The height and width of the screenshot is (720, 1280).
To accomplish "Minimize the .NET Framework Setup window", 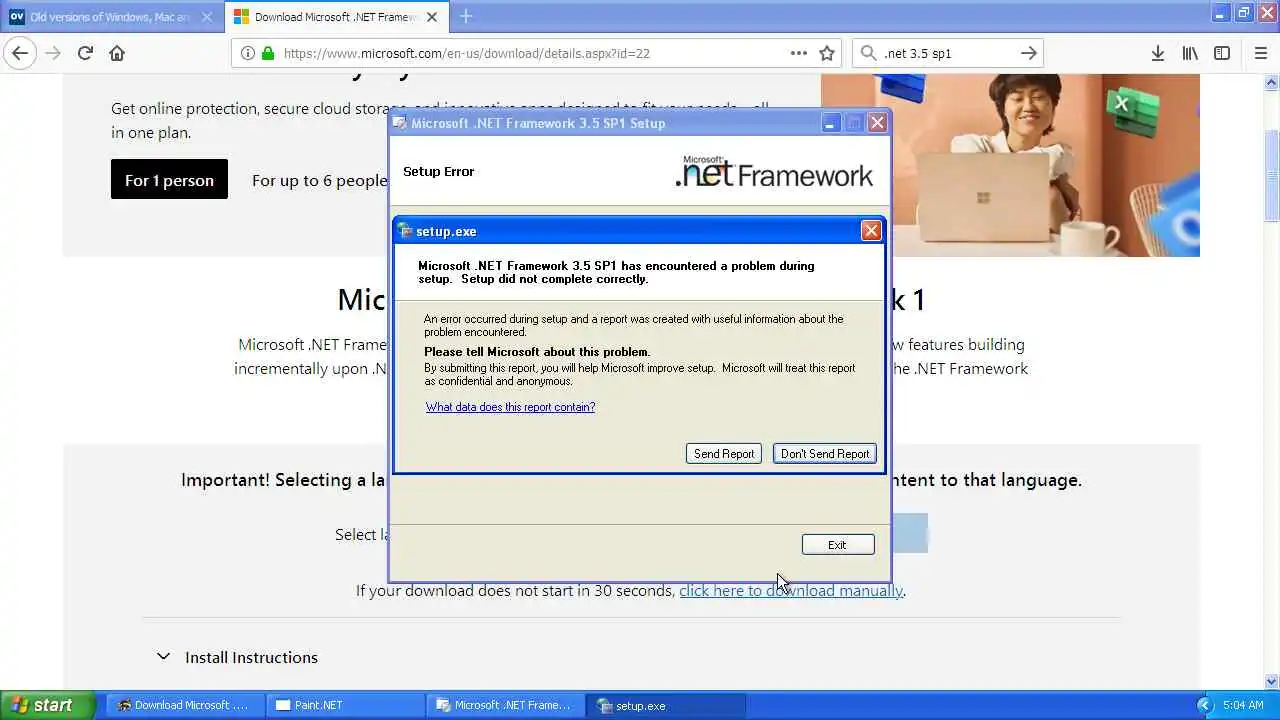I will (x=830, y=123).
